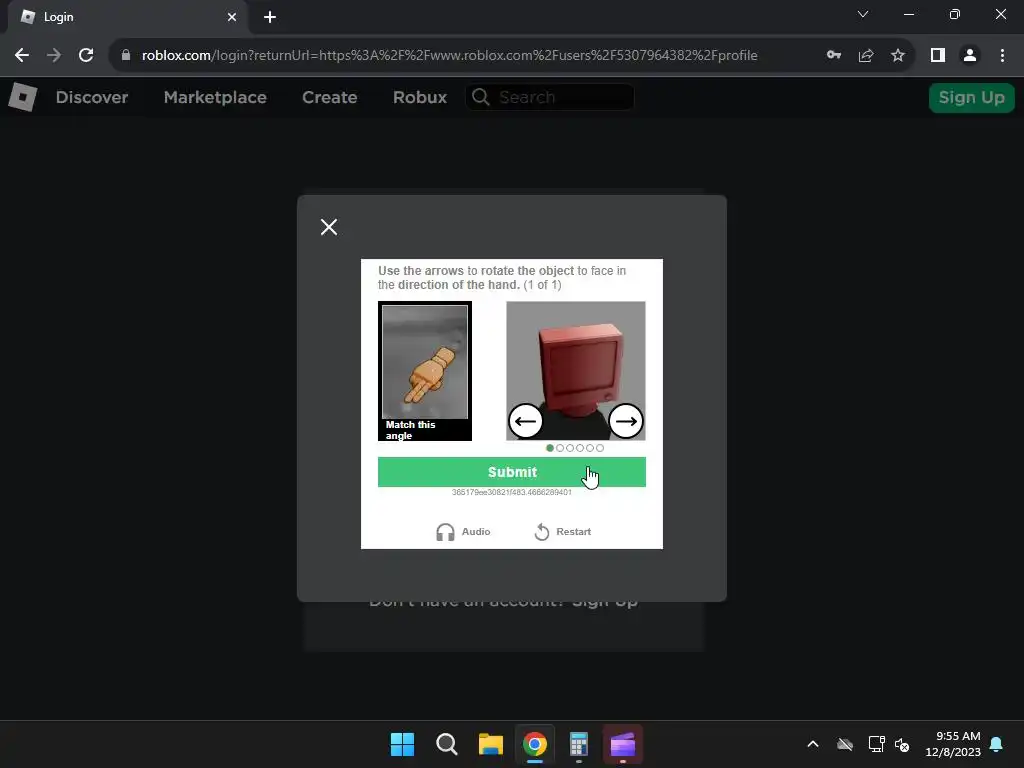Close the verification dialog with the X
The width and height of the screenshot is (1024, 768).
pyautogui.click(x=329, y=227)
